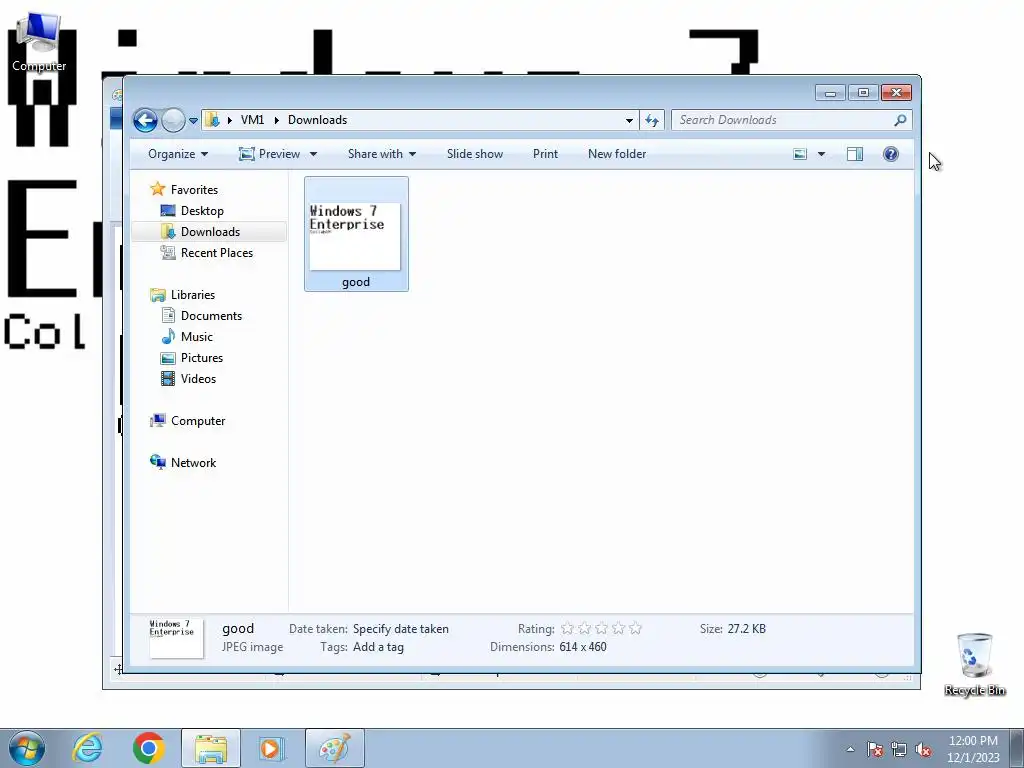Click the Preview button
The image size is (1024, 768).
point(270,154)
